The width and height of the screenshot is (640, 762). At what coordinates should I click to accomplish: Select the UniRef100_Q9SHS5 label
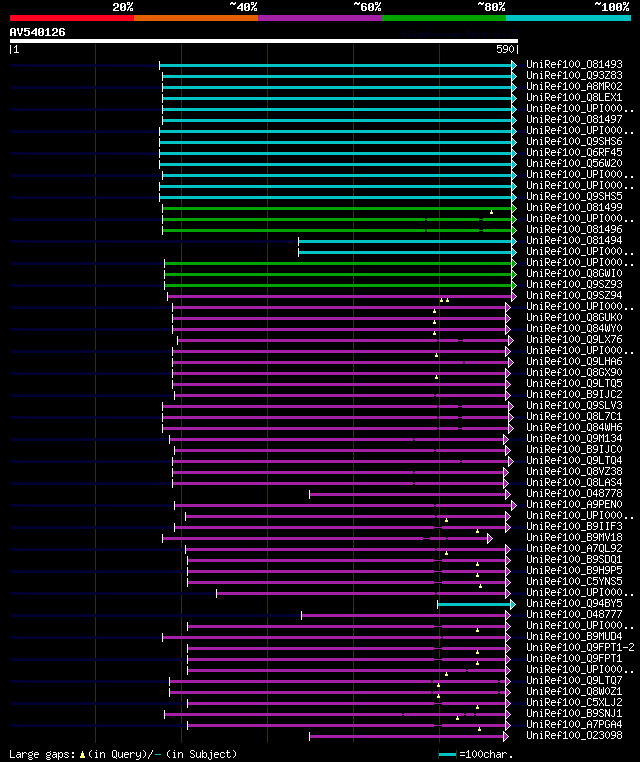point(574,196)
